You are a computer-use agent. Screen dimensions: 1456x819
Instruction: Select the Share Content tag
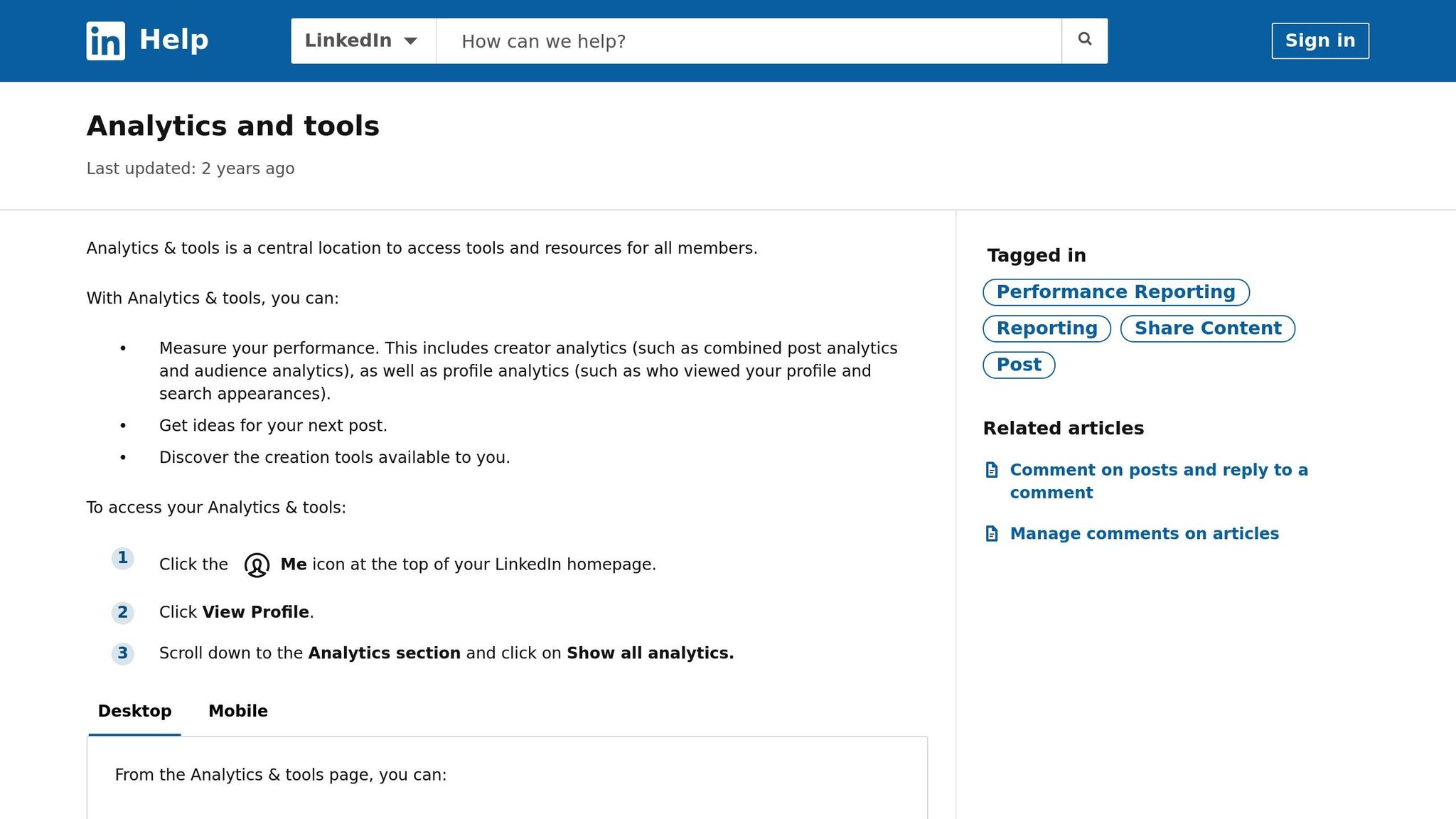[1207, 328]
